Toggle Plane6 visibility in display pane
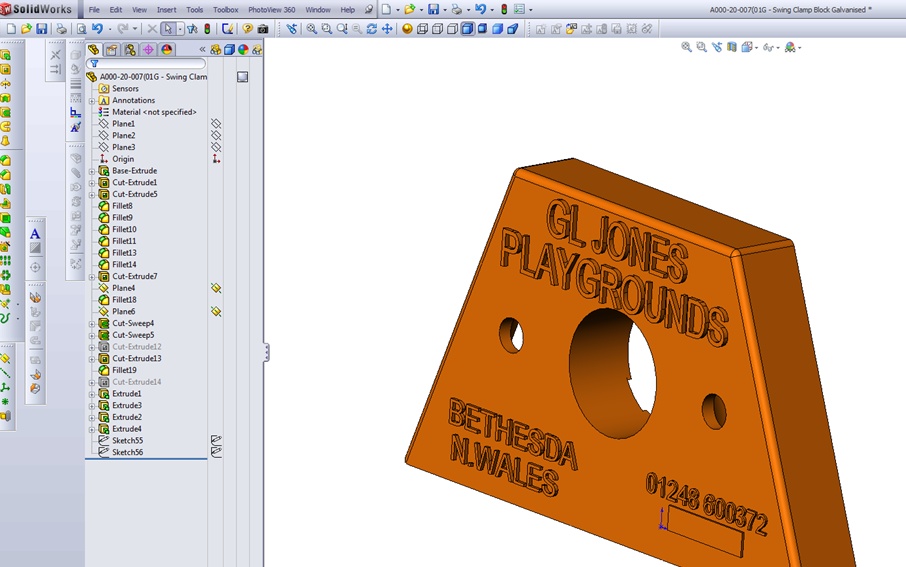The height and width of the screenshot is (567, 906). click(x=216, y=312)
